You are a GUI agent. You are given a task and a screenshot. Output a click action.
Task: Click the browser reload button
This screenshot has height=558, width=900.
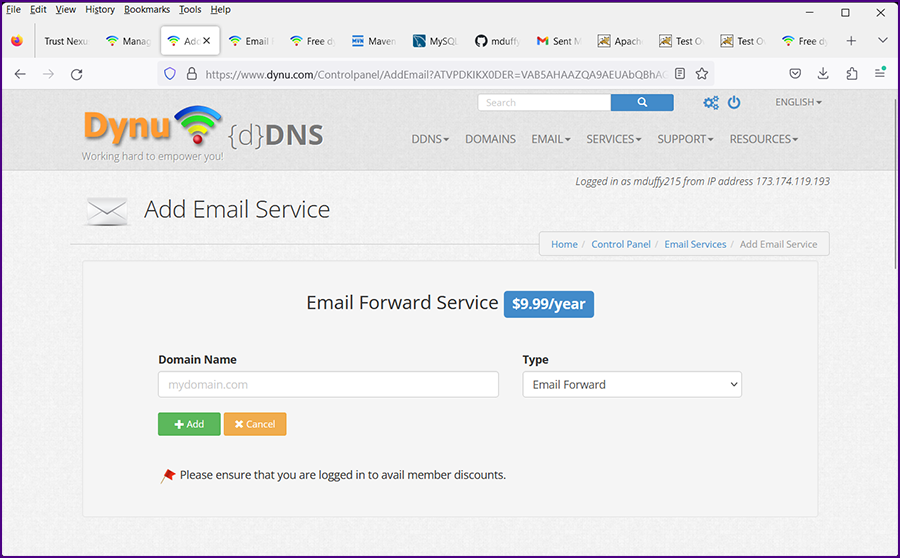click(x=76, y=74)
